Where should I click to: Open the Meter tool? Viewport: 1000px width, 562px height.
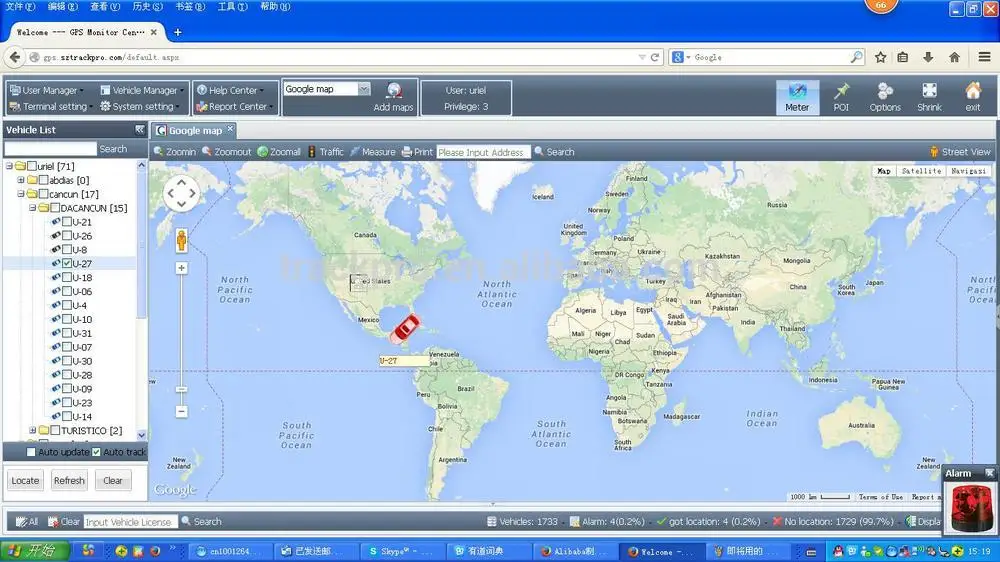pyautogui.click(x=797, y=97)
